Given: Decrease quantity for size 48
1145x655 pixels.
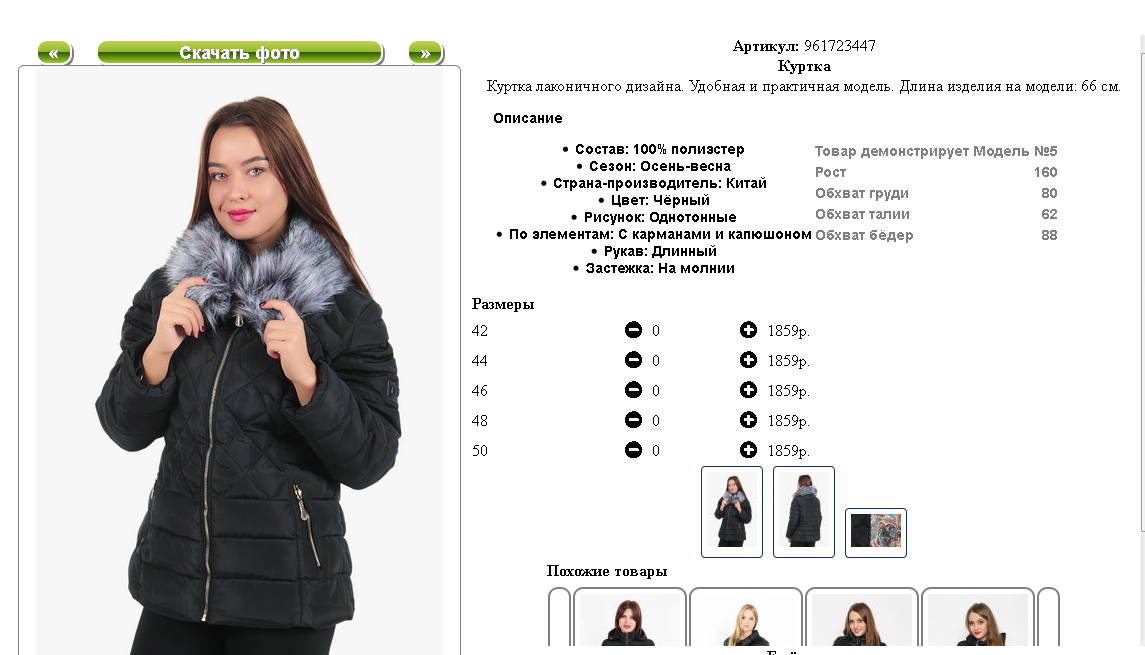Looking at the screenshot, I should pyautogui.click(x=633, y=420).
